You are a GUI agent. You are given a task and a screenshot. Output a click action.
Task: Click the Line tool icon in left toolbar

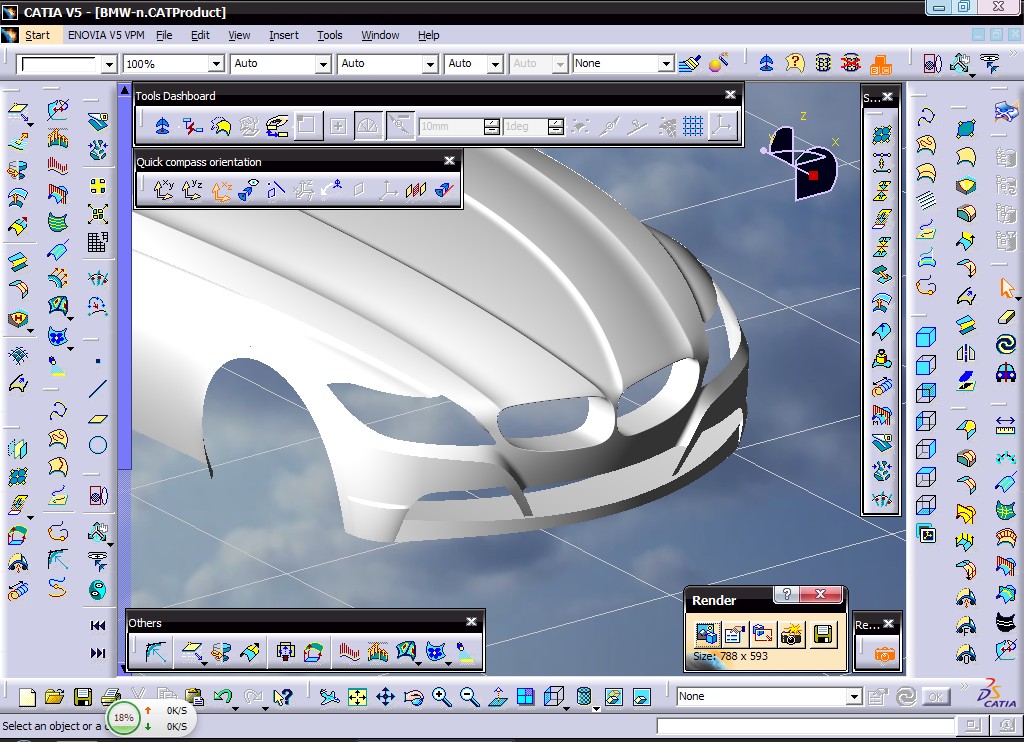pyautogui.click(x=98, y=389)
